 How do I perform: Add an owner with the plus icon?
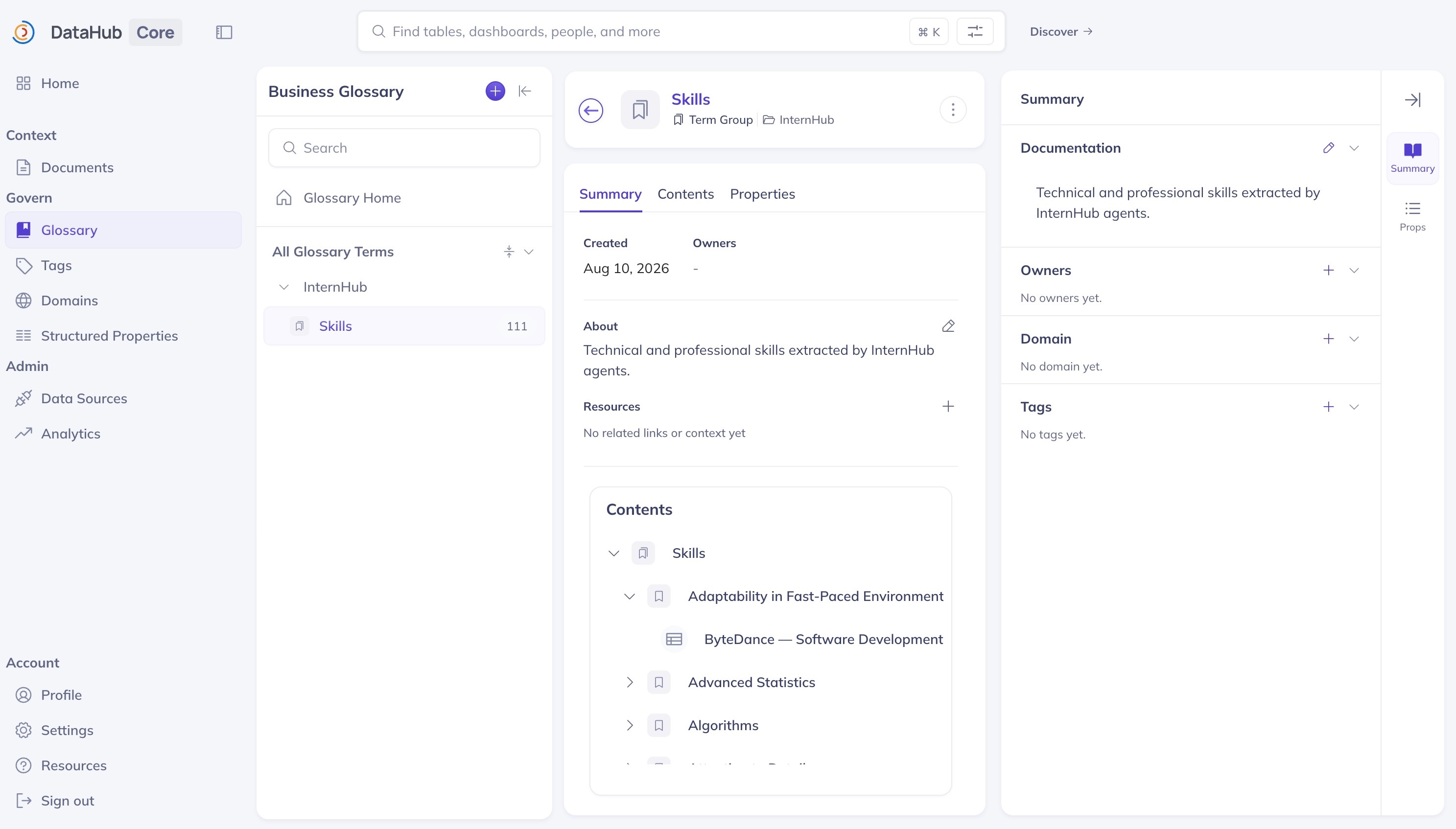(1328, 271)
